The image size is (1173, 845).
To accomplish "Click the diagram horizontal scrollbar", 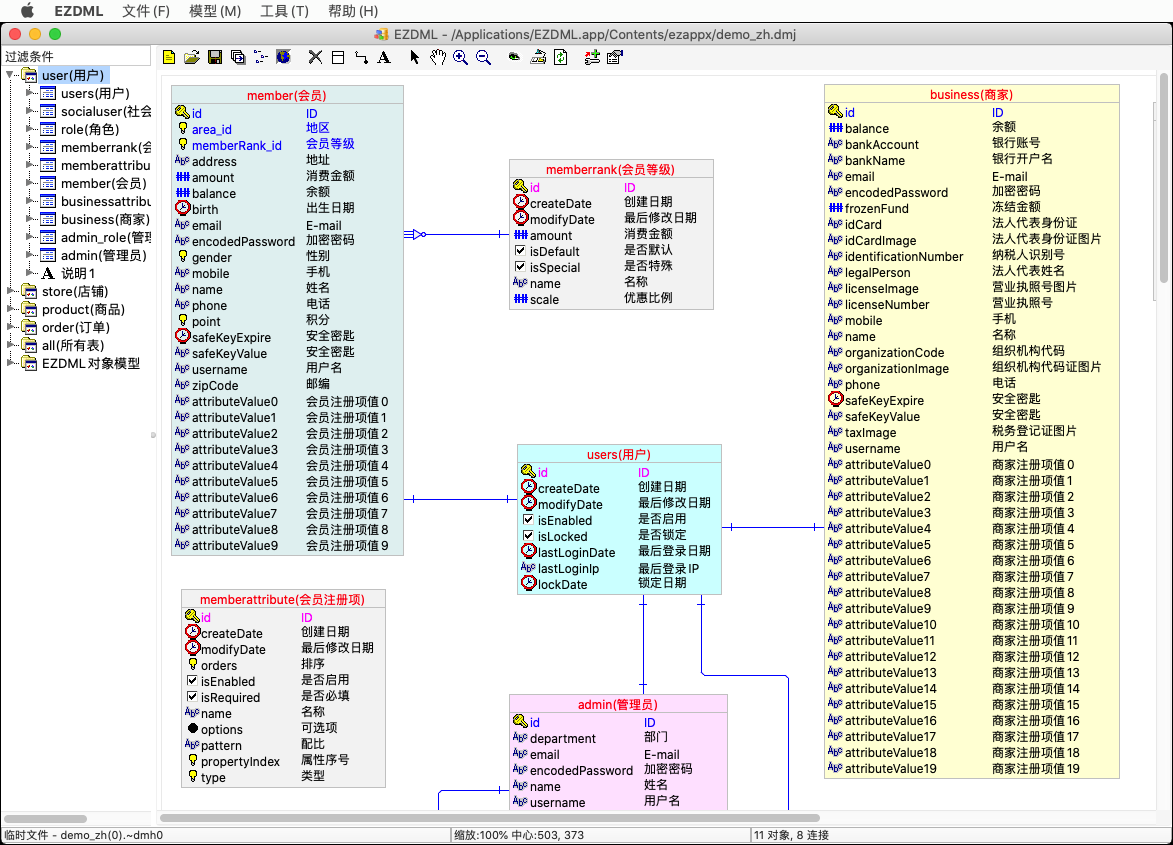I will 490,818.
